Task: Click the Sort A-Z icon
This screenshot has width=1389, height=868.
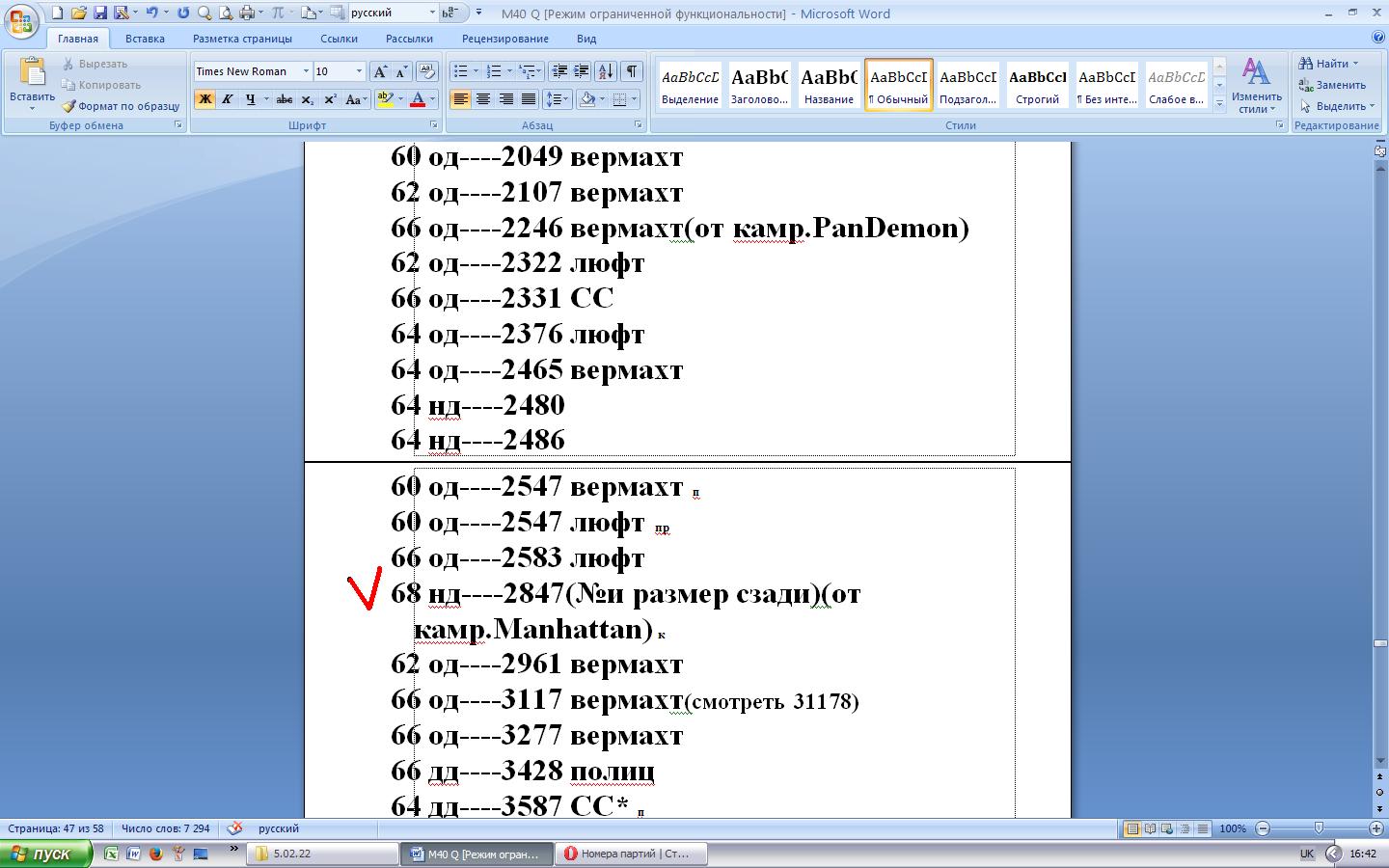Action: [x=605, y=71]
